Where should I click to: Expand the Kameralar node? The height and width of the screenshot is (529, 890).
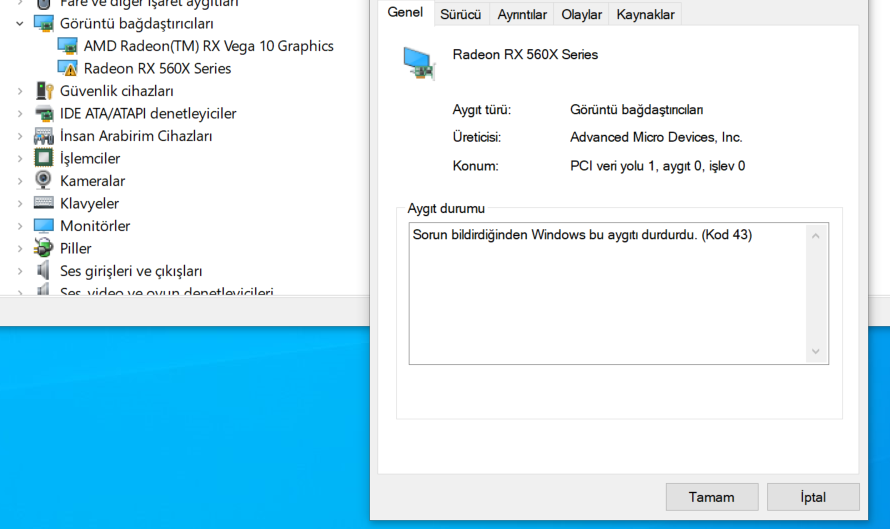coord(20,181)
